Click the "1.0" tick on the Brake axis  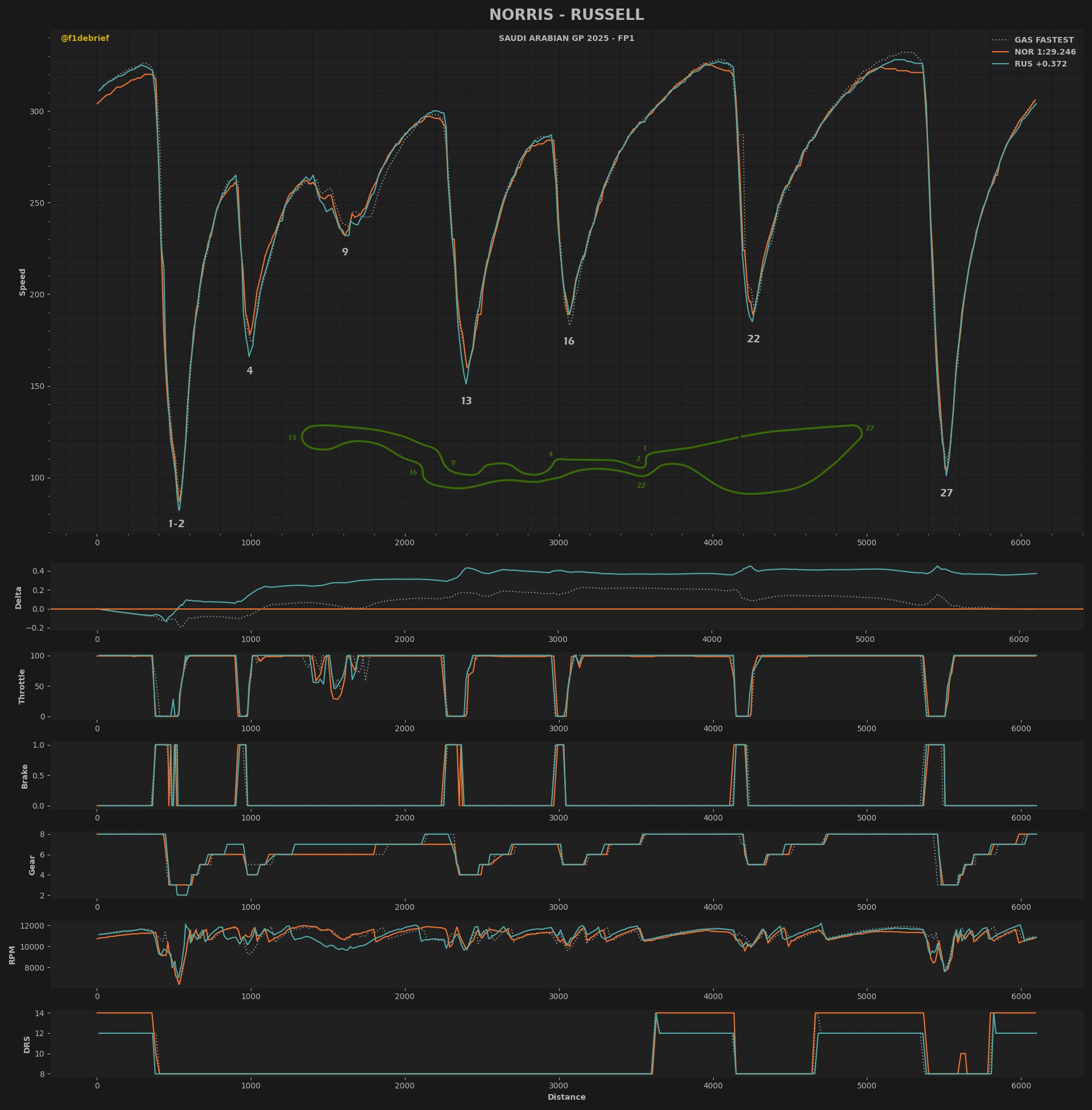click(39, 745)
